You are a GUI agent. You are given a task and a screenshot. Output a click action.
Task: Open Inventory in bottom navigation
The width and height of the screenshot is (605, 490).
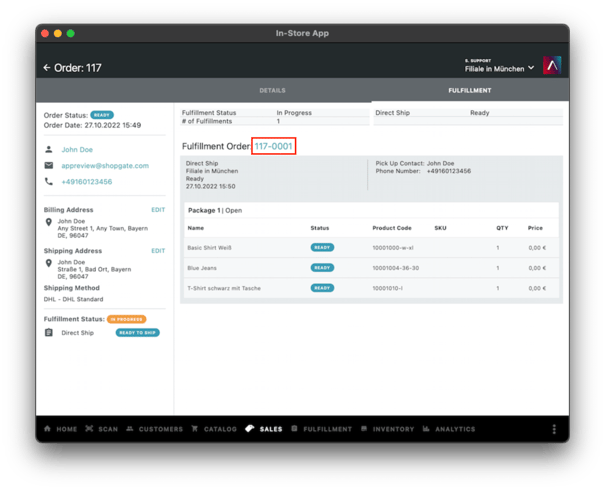pyautogui.click(x=387, y=429)
